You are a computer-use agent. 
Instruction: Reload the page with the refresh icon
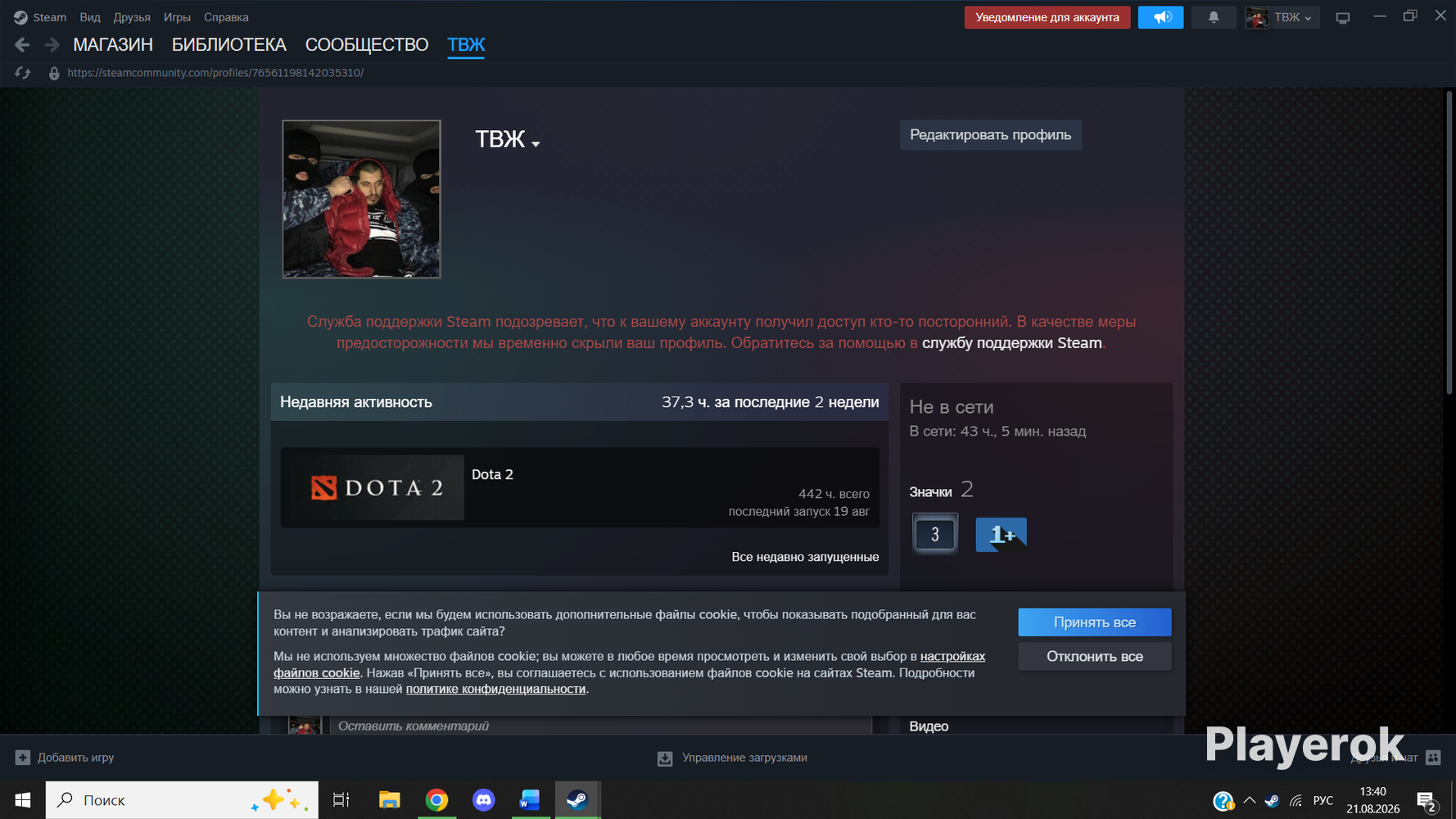pyautogui.click(x=23, y=73)
